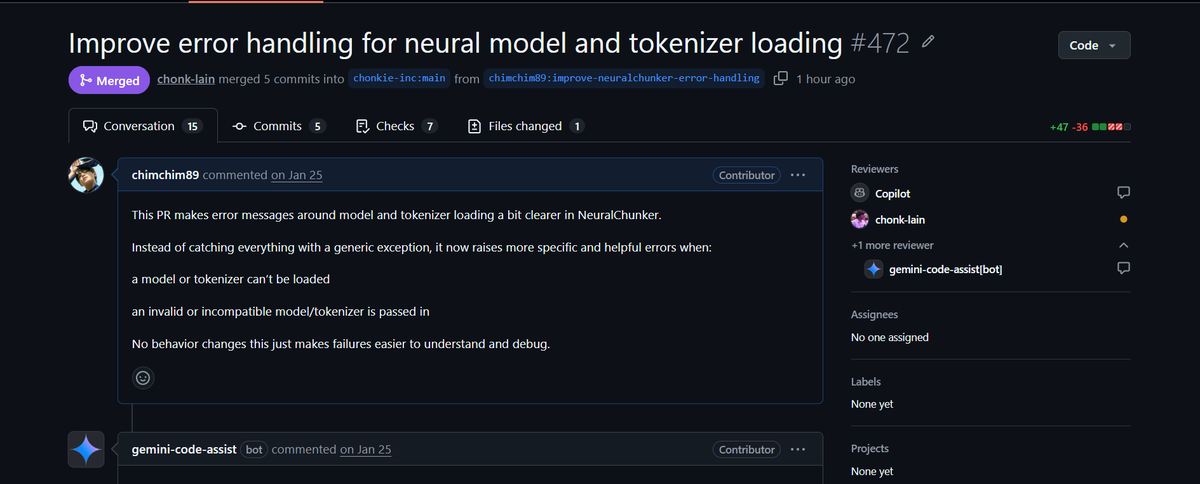Screen dimensions: 1200x484
Task: Open the Checks tab
Action: [397, 126]
